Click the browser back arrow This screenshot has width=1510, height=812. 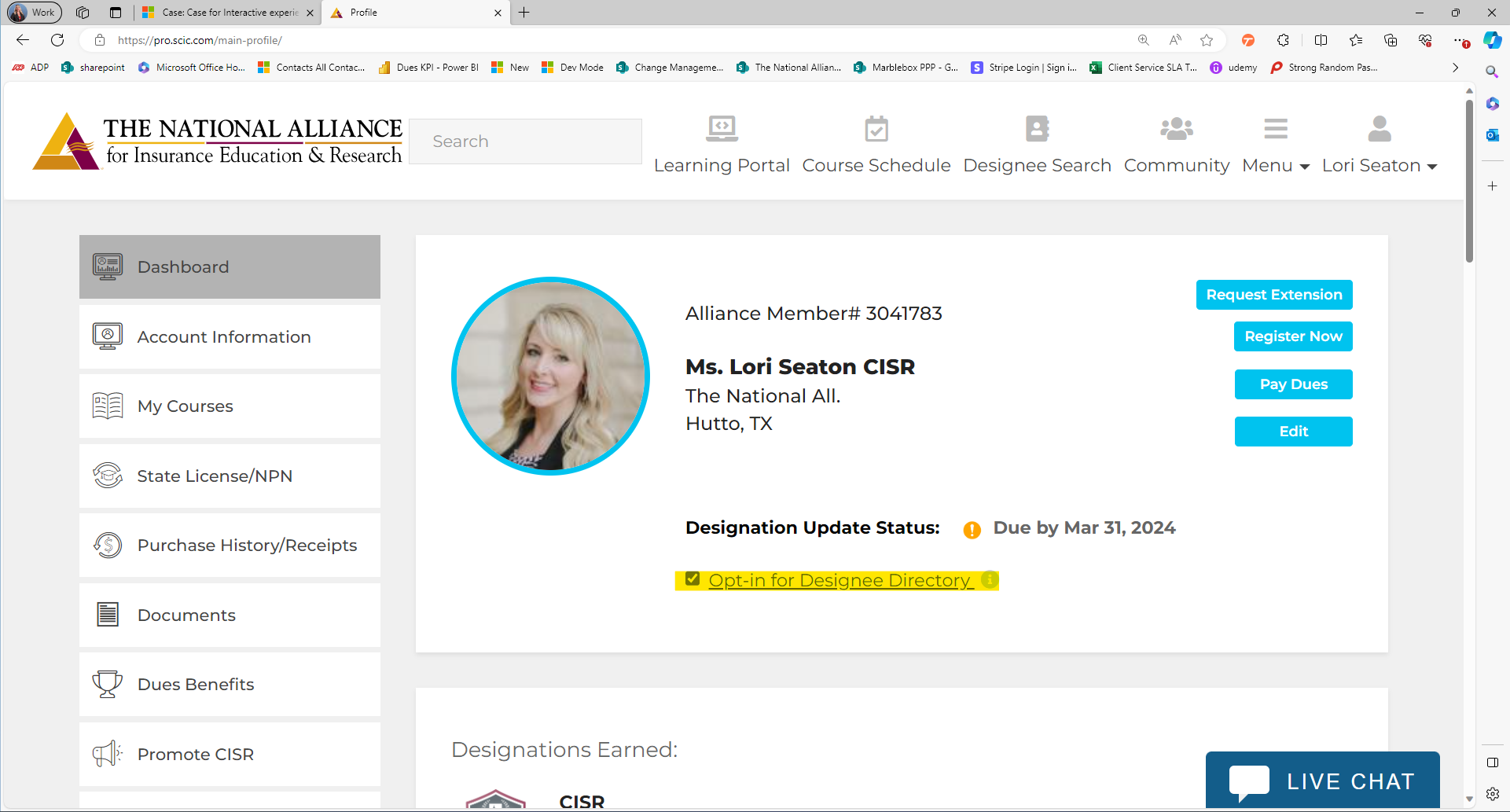23,40
